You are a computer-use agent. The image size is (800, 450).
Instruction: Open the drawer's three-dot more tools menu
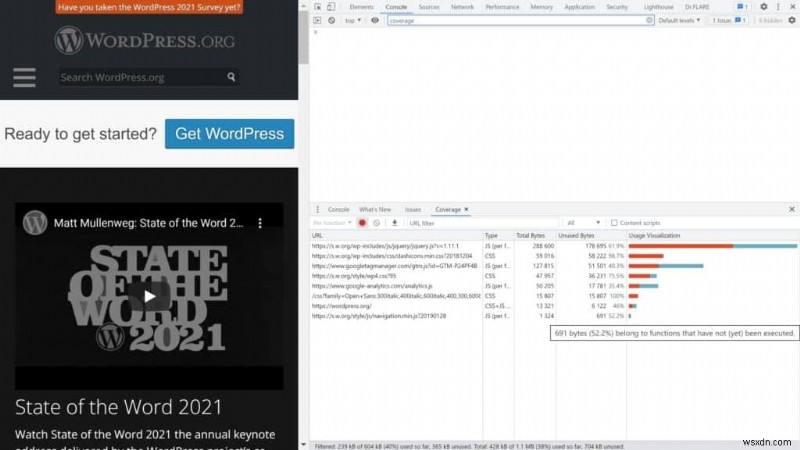coord(317,210)
